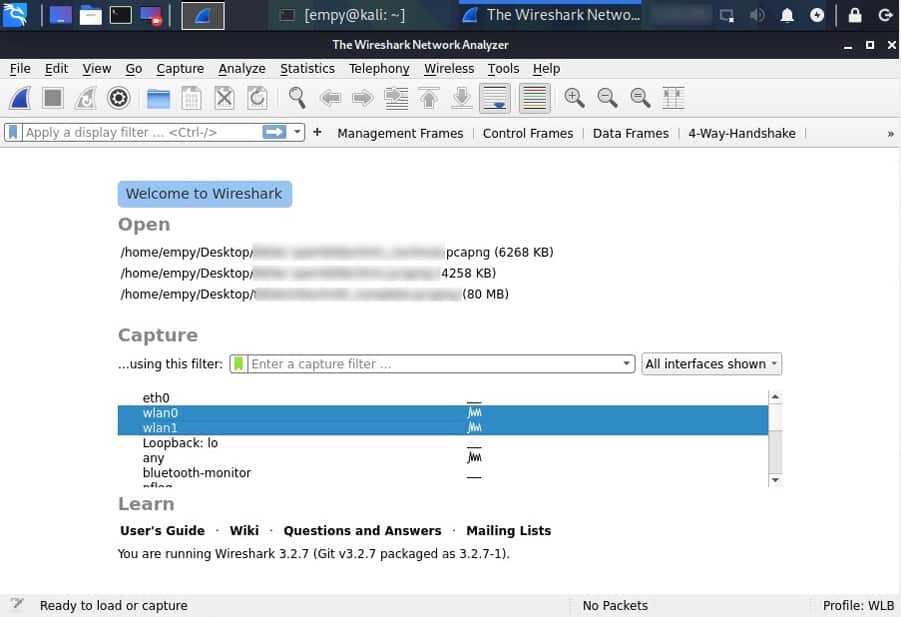
Task: Toggle auto-scroll during live capture
Action: pos(495,98)
